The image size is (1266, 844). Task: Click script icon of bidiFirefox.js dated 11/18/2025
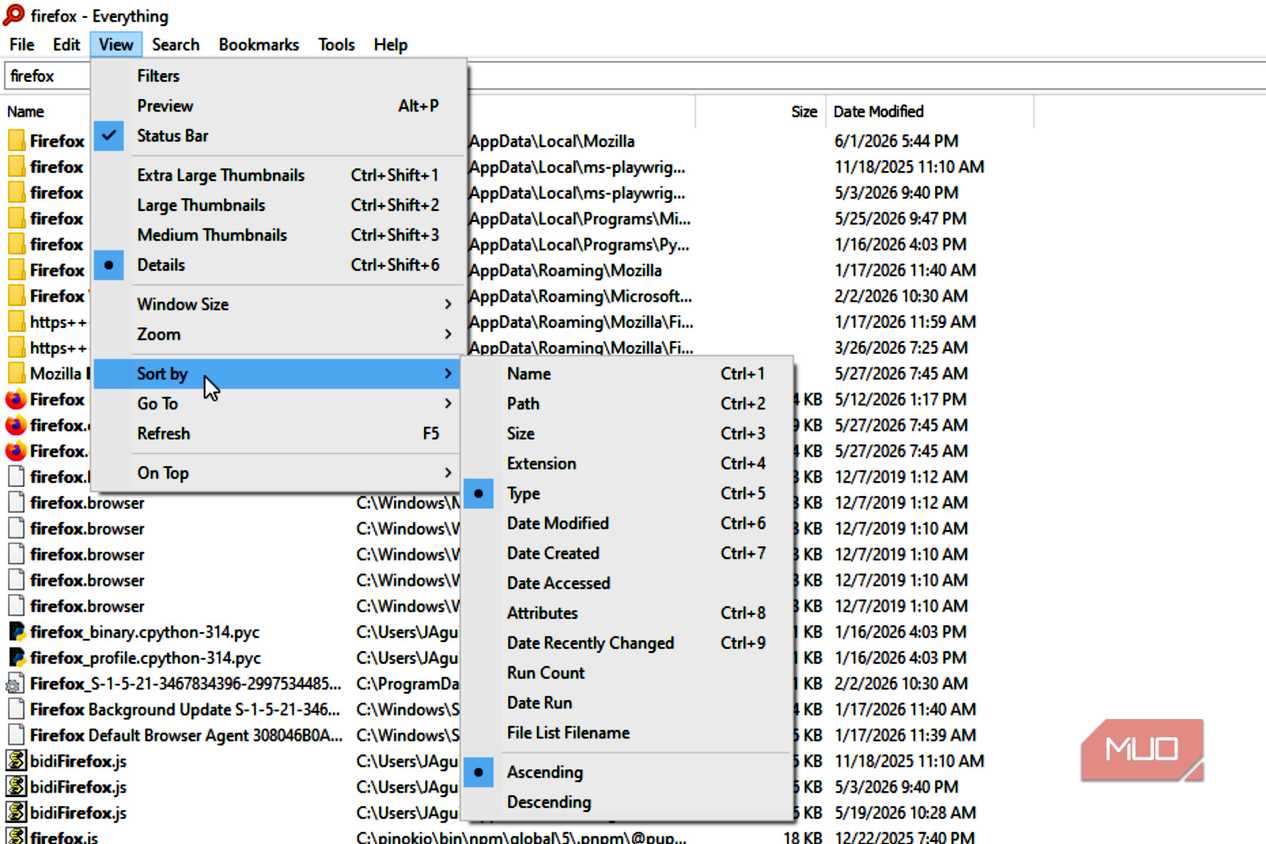16,761
